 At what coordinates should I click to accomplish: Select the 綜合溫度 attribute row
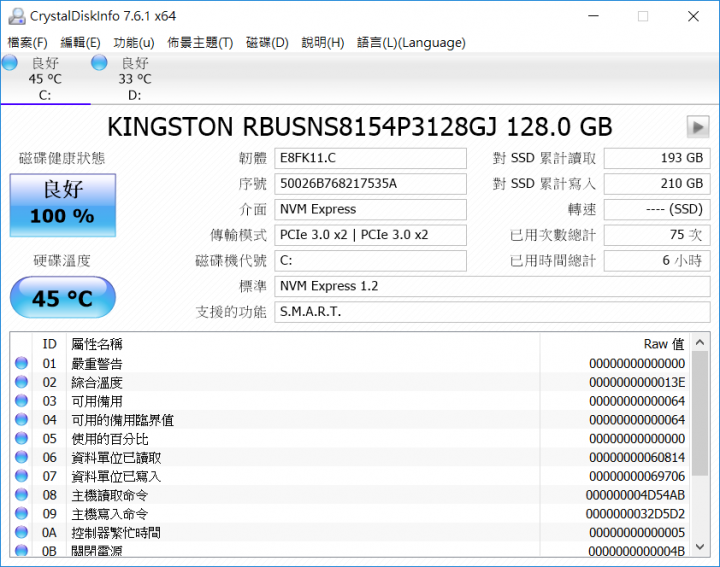350,382
